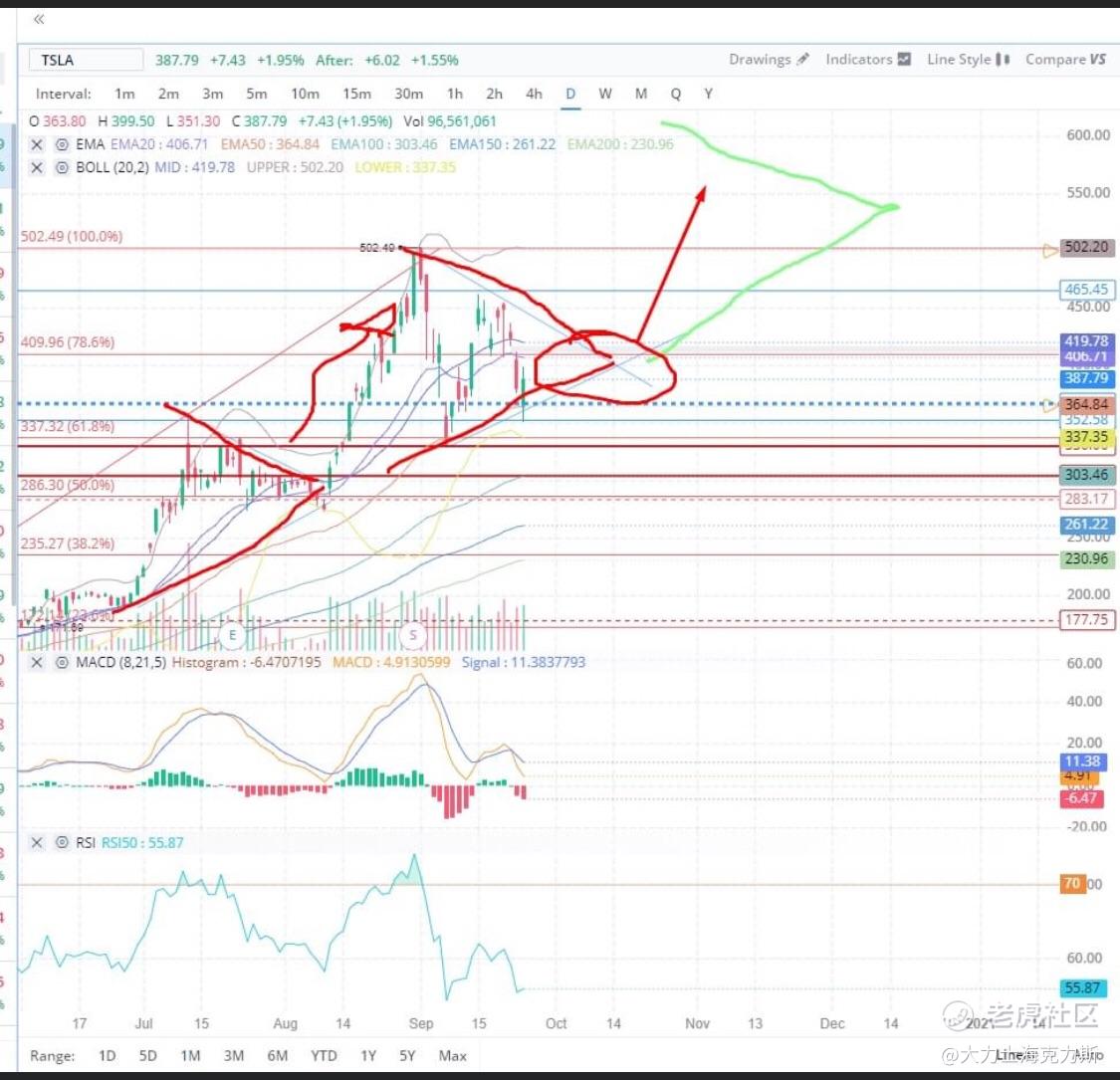Select the 1h interval

click(454, 94)
